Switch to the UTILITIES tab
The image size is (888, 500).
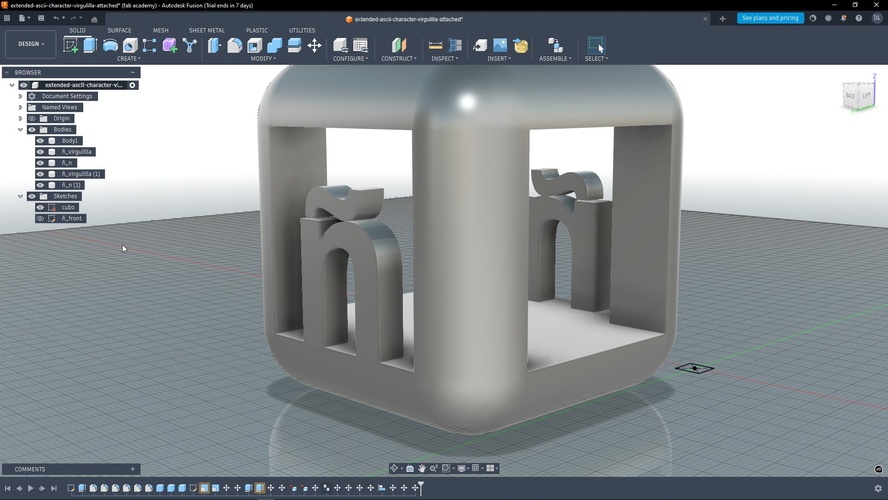coord(302,30)
